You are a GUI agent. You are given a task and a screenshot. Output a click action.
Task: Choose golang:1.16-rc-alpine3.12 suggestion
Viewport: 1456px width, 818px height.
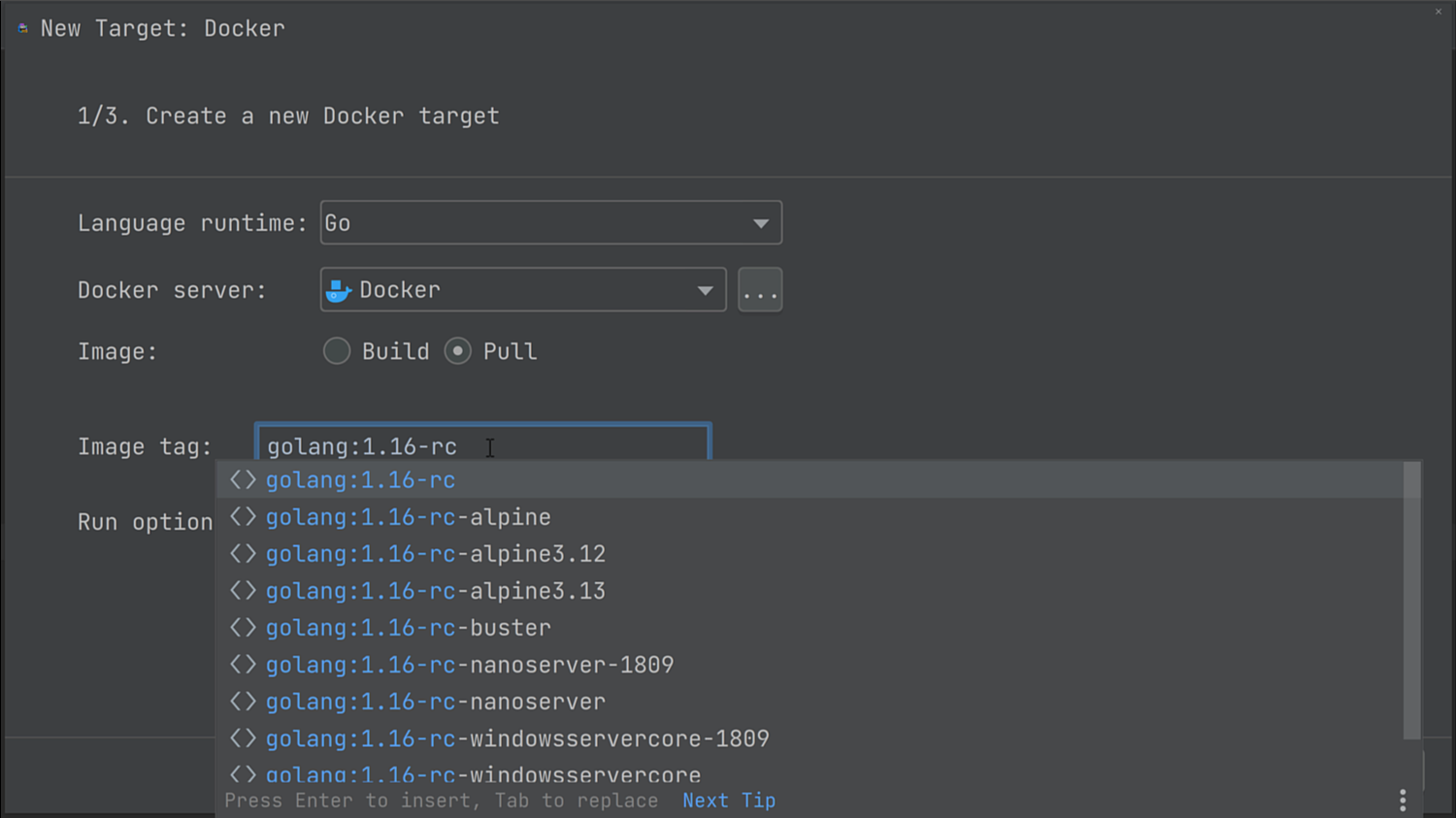810,554
